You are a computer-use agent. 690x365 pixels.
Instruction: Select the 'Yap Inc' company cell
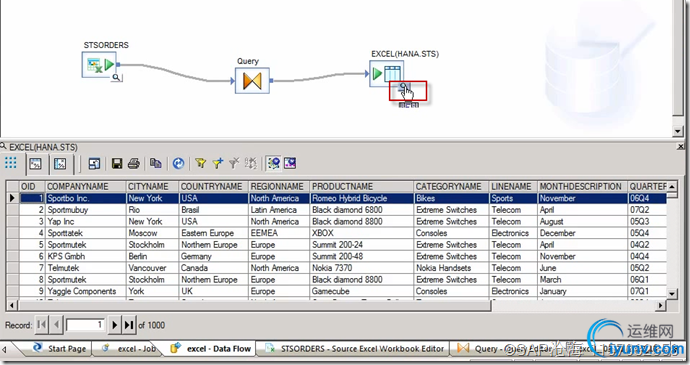[85, 221]
